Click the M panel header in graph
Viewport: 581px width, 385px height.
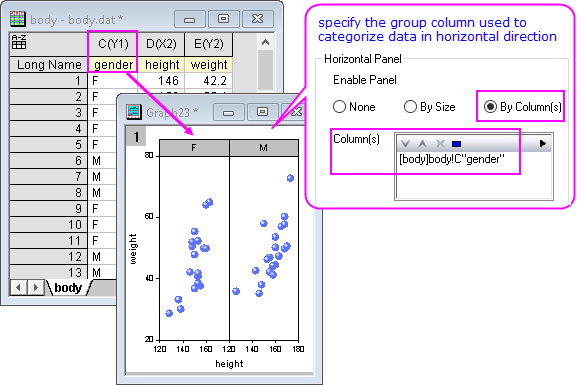coord(263,148)
